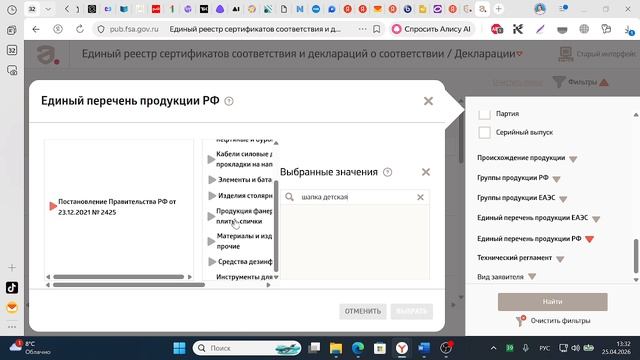Switch to Старый интерфейс
Image resolution: width=640 pixels, height=360 pixels.
[597, 53]
